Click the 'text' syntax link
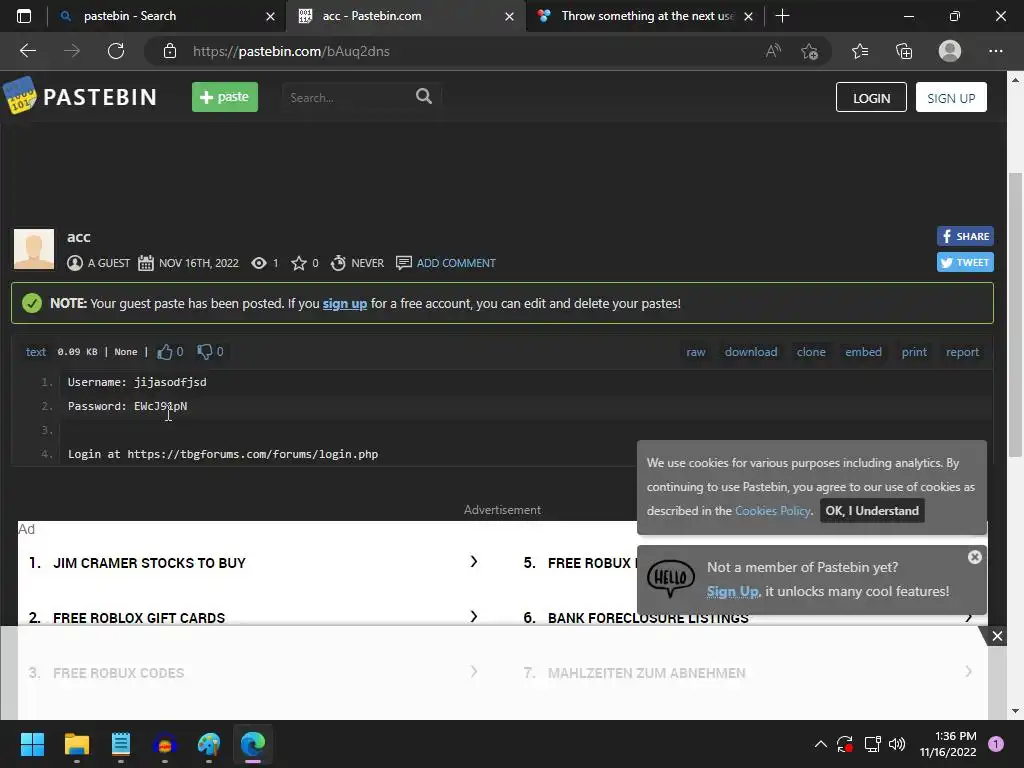The width and height of the screenshot is (1024, 768). coord(36,352)
